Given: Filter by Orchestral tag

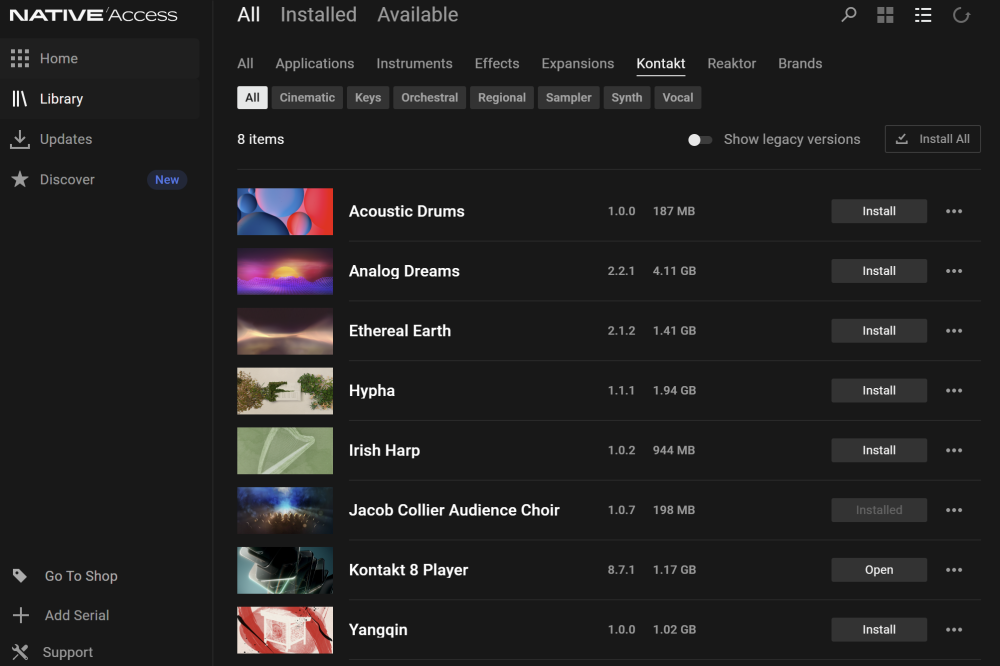Looking at the screenshot, I should coord(429,98).
